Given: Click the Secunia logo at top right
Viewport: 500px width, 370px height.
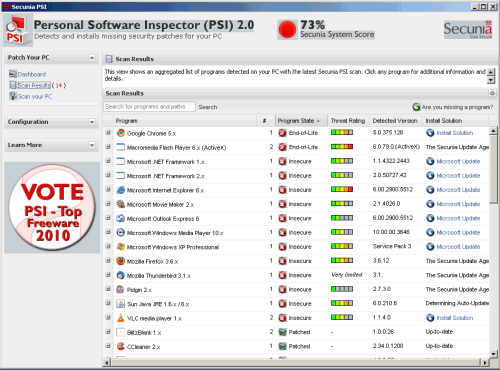Looking at the screenshot, I should pos(468,30).
